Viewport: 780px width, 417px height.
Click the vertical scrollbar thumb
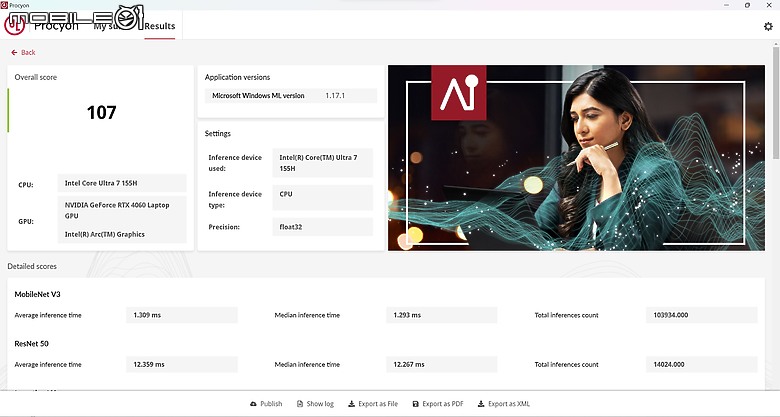tap(776, 103)
